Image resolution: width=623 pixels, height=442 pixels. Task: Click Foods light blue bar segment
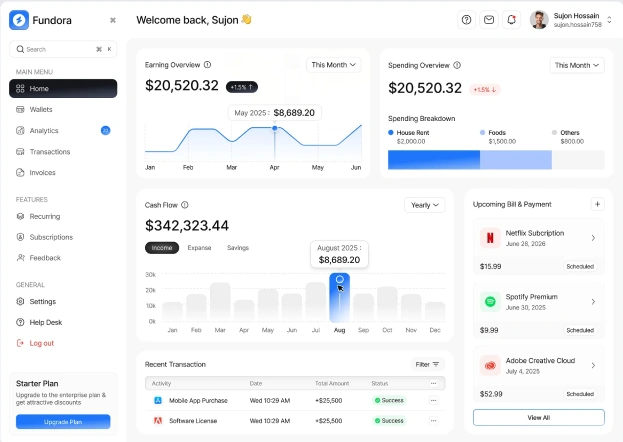pyautogui.click(x=516, y=160)
